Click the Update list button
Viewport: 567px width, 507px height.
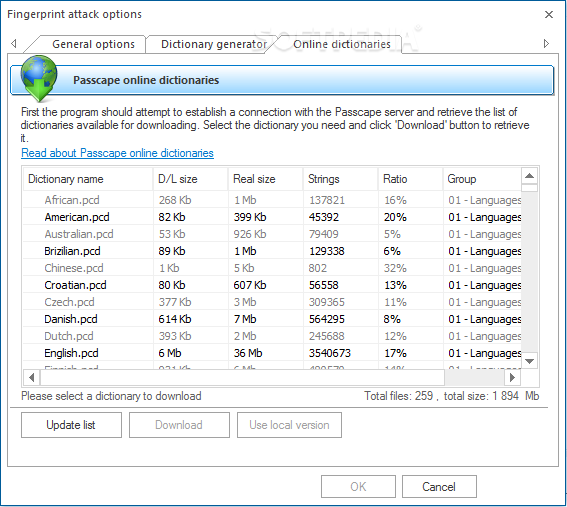tap(71, 425)
